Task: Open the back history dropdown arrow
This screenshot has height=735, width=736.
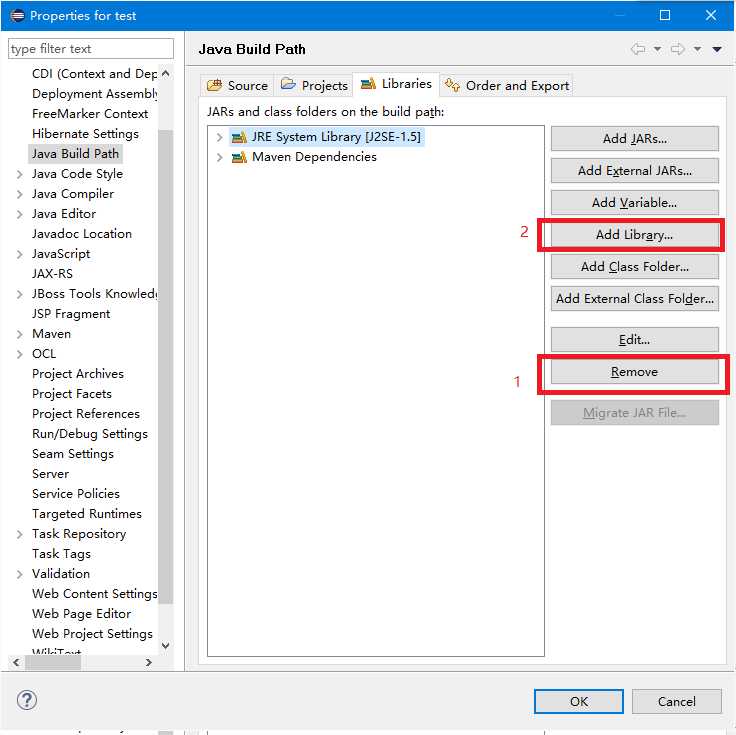Action: (x=657, y=49)
